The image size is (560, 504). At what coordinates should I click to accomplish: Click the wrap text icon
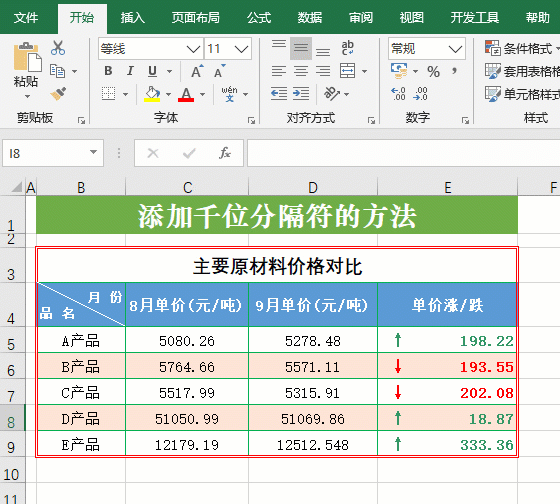(347, 48)
